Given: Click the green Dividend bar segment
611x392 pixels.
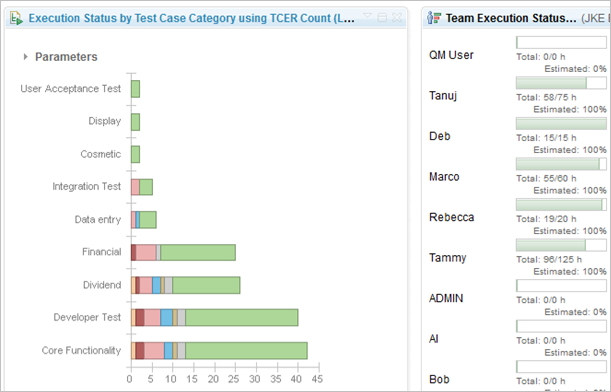Looking at the screenshot, I should click(206, 285).
